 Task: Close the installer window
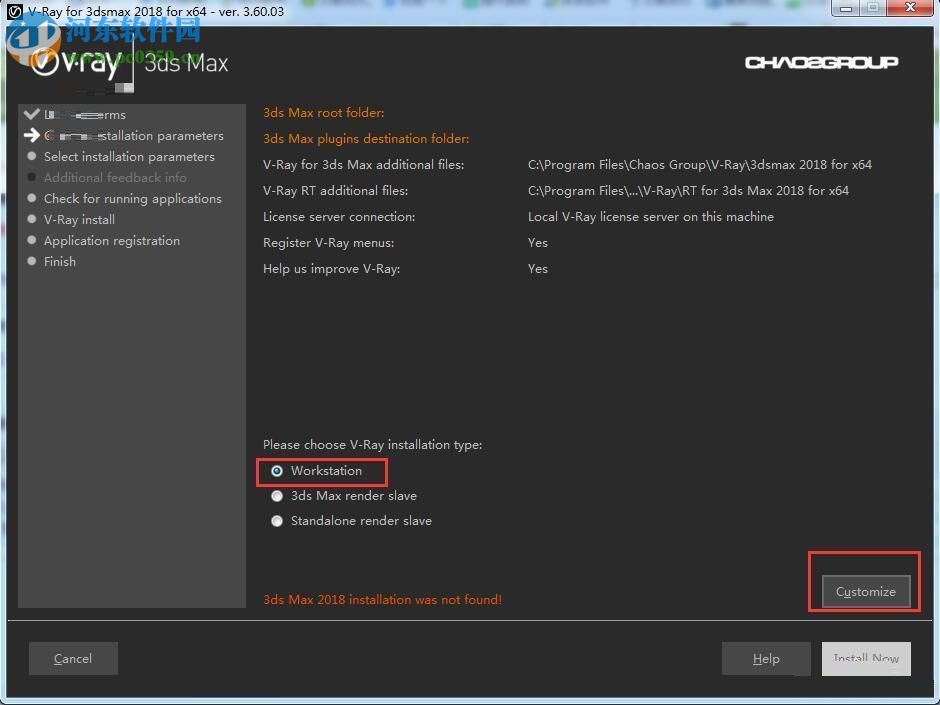coord(910,8)
